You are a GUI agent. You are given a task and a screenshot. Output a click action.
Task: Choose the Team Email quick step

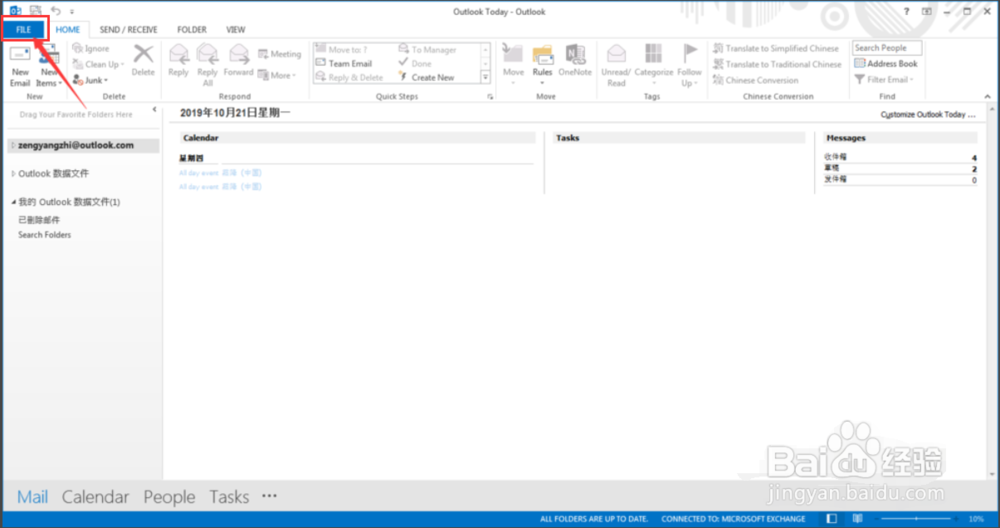(344, 64)
